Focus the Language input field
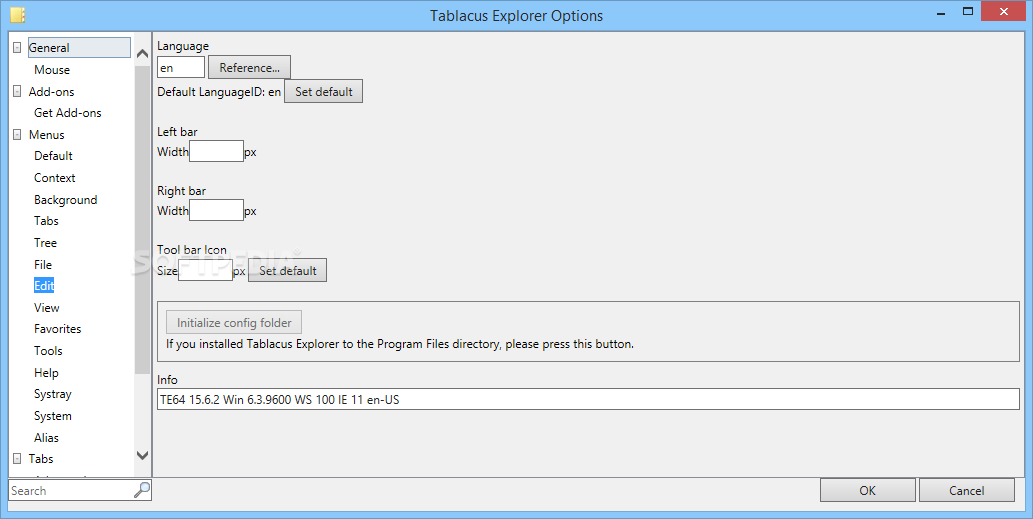Image resolution: width=1033 pixels, height=519 pixels. tap(181, 67)
